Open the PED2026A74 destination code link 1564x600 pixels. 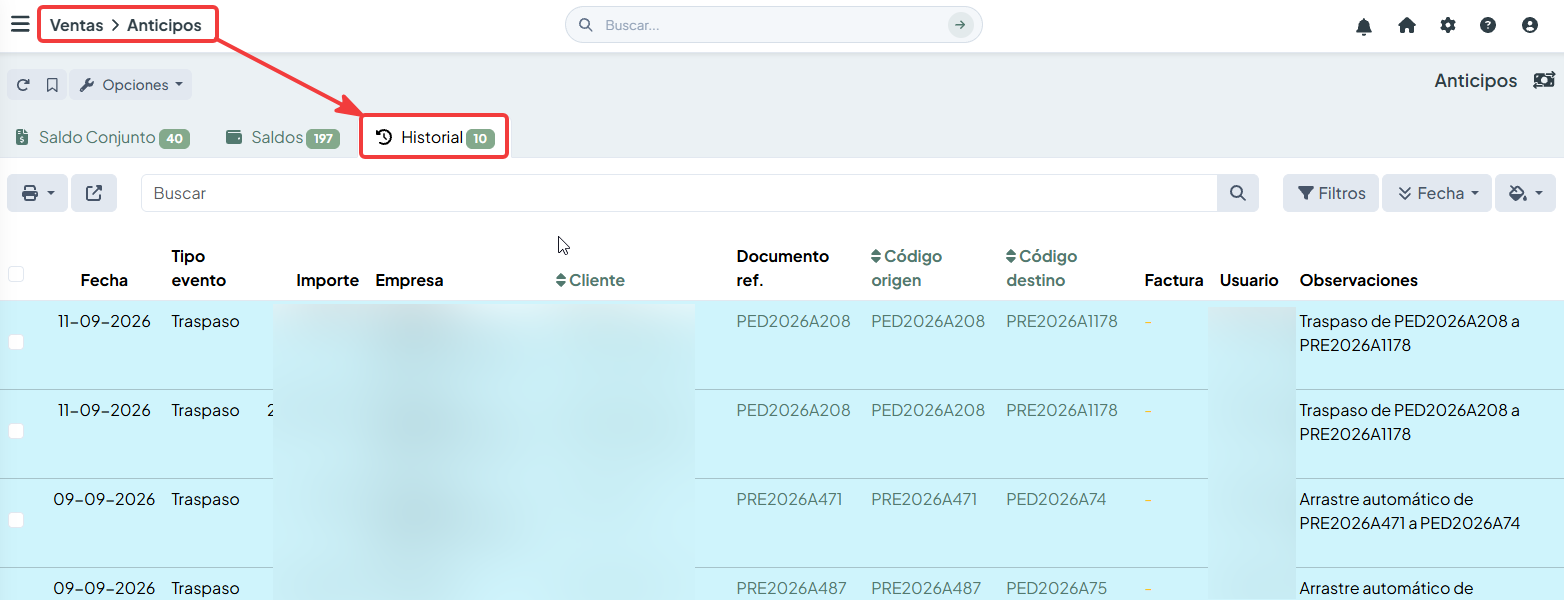[x=1056, y=499]
